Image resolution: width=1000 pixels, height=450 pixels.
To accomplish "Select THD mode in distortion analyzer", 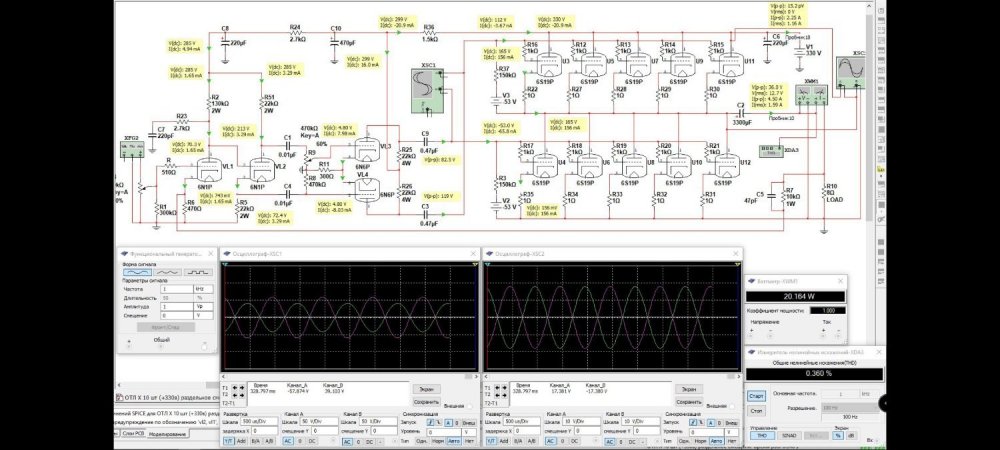I will [x=761, y=435].
